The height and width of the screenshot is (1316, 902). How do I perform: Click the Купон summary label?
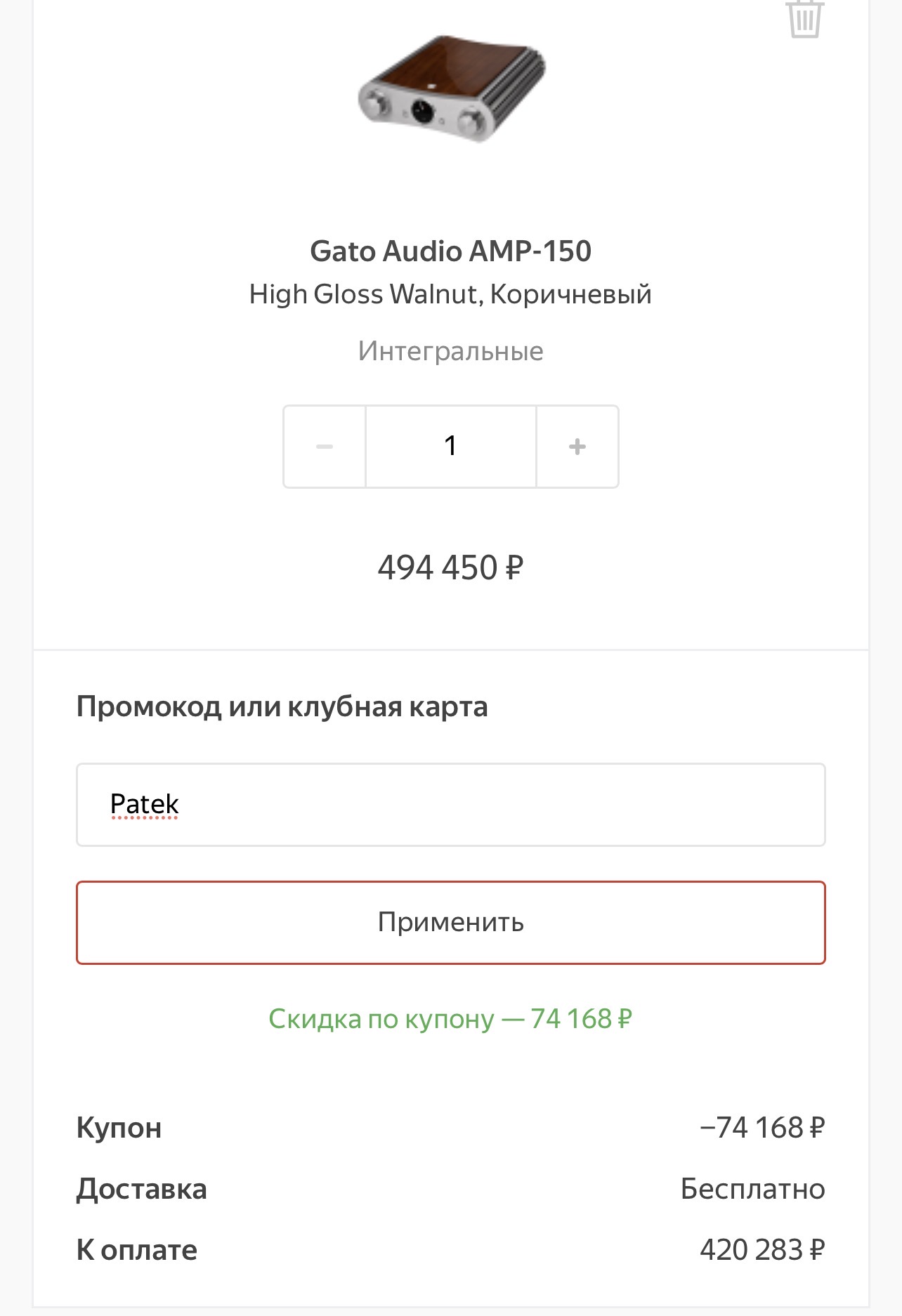(119, 1128)
